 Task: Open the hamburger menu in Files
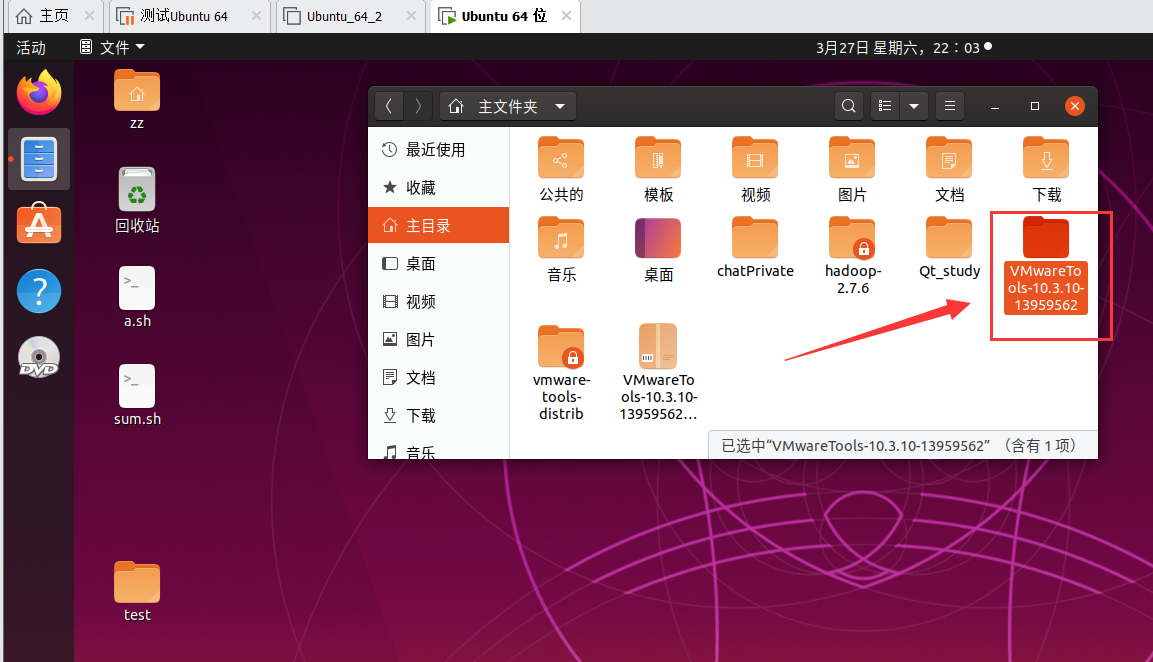point(950,107)
